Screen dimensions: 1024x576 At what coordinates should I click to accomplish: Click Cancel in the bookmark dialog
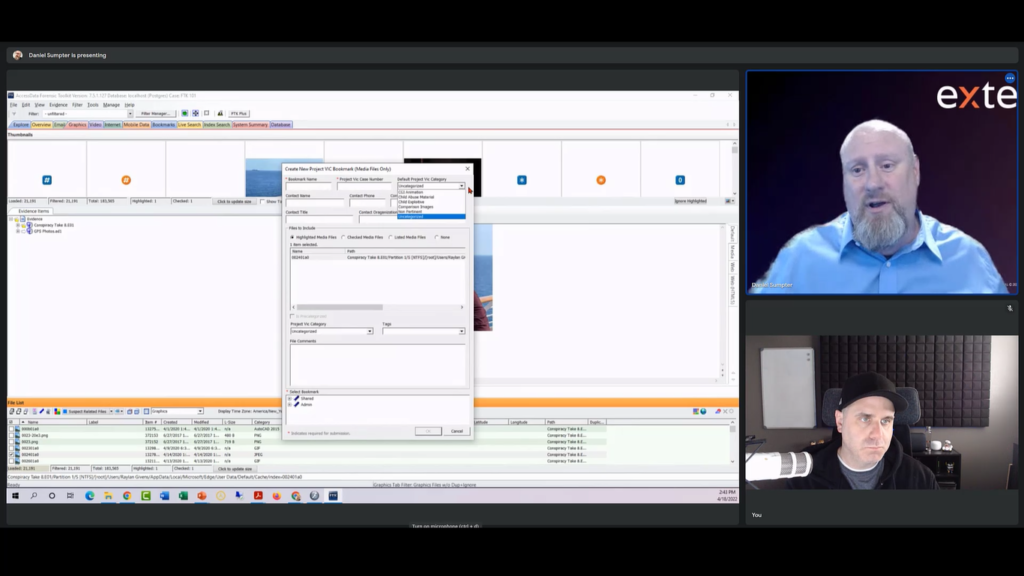tap(457, 432)
